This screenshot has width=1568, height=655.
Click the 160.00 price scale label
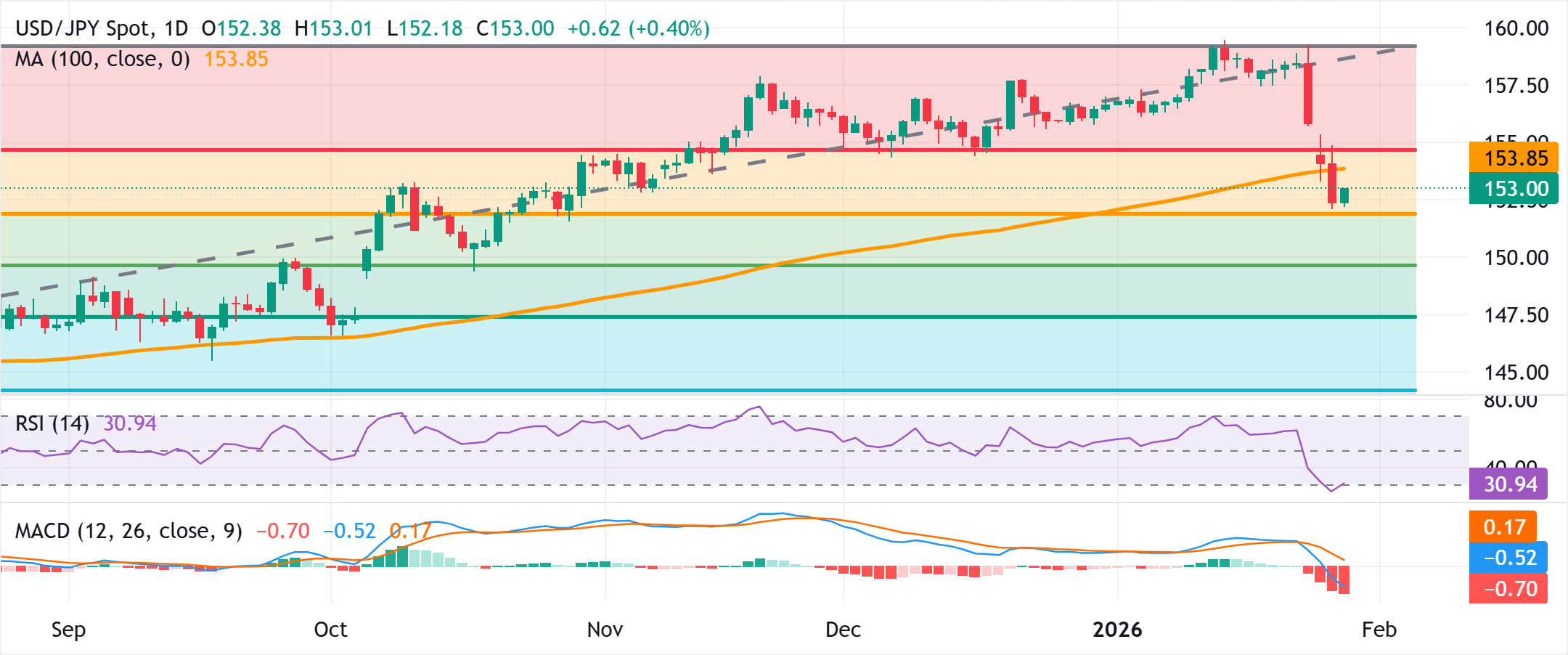[x=1516, y=28]
